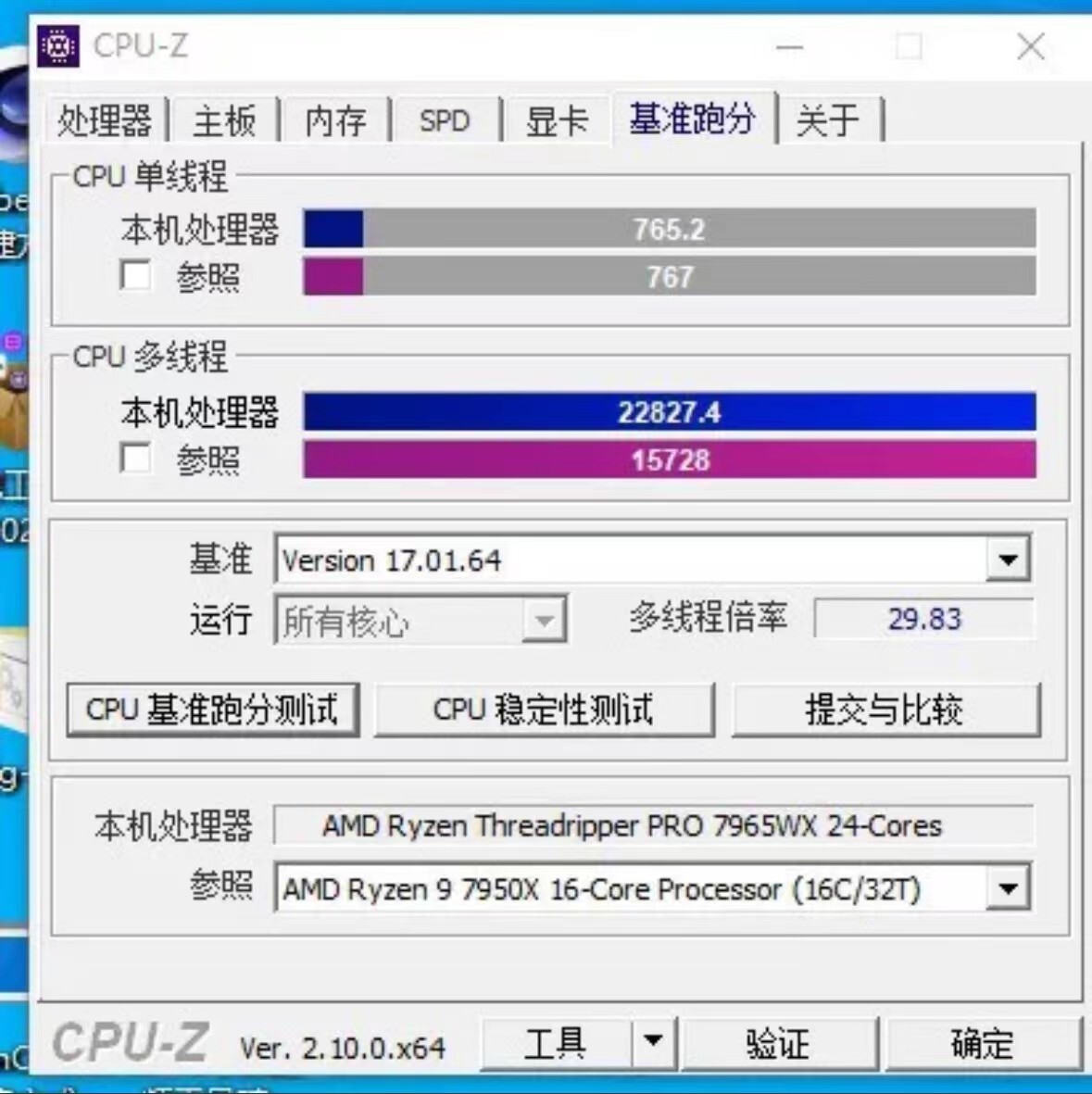This screenshot has width=1092, height=1094.
Task: Launch the CPU 稳定性测试 button
Action: coord(545,710)
